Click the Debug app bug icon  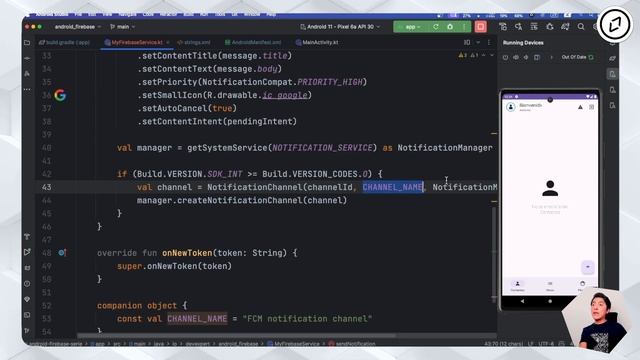click(x=450, y=27)
